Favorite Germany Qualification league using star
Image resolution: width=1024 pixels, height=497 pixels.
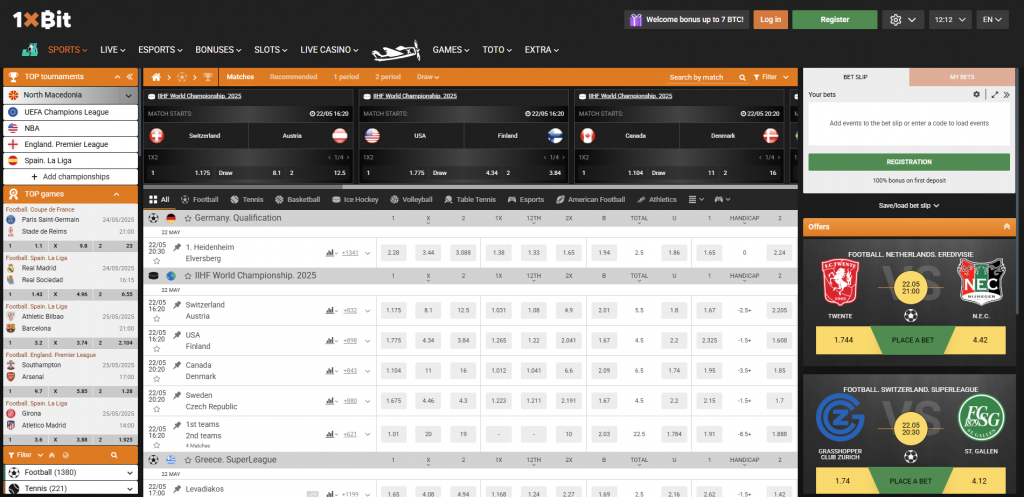[186, 217]
